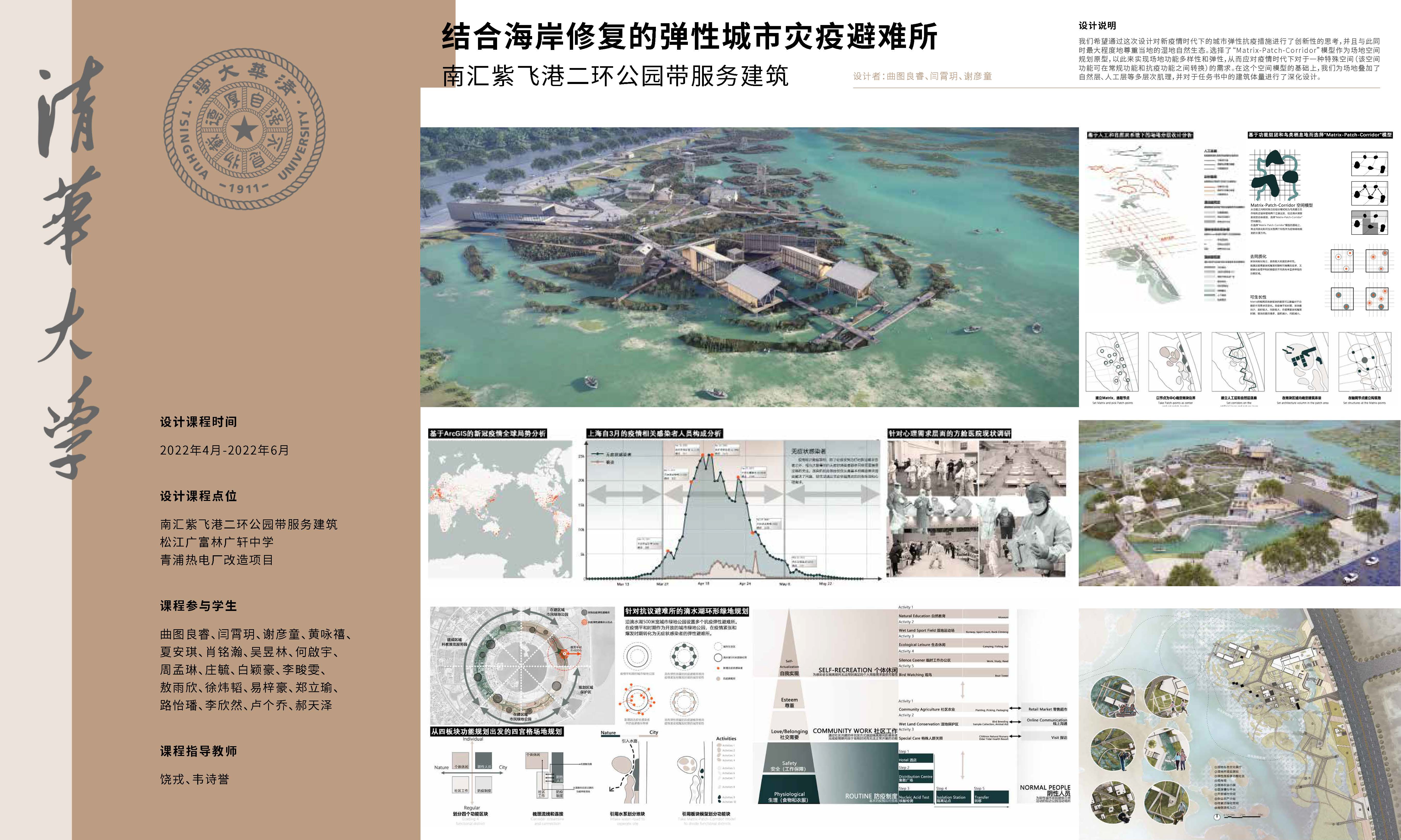The image size is (1401, 840).
Task: Click the '课程指导教师' heading
Action: pyautogui.click(x=198, y=751)
